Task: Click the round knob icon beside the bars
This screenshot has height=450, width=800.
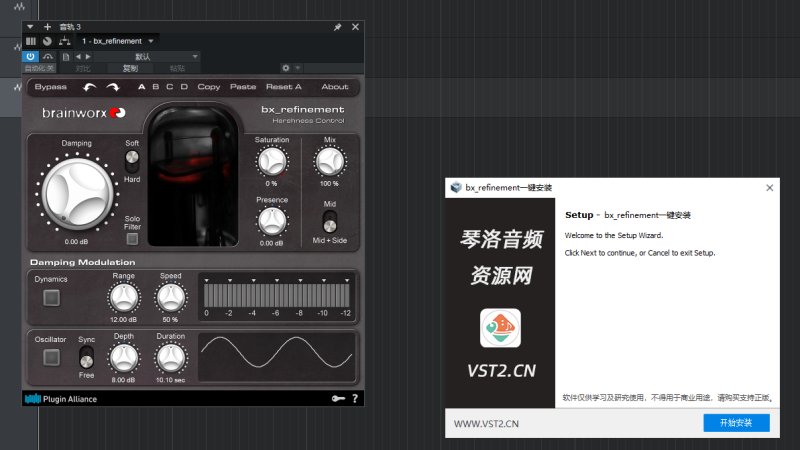Action: click(x=47, y=41)
